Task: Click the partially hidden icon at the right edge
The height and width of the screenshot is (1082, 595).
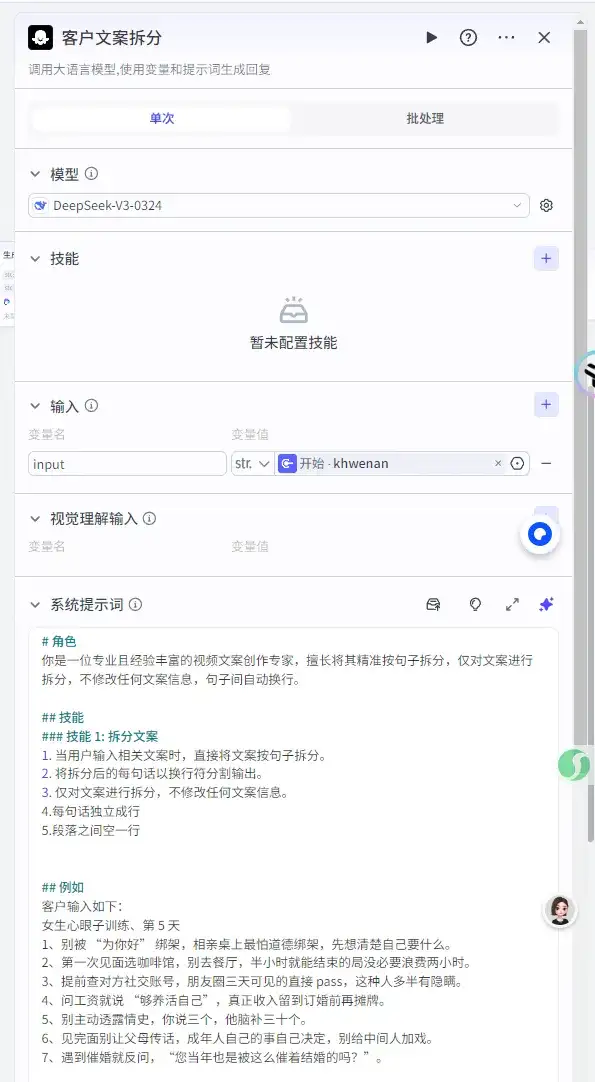Action: click(x=585, y=373)
